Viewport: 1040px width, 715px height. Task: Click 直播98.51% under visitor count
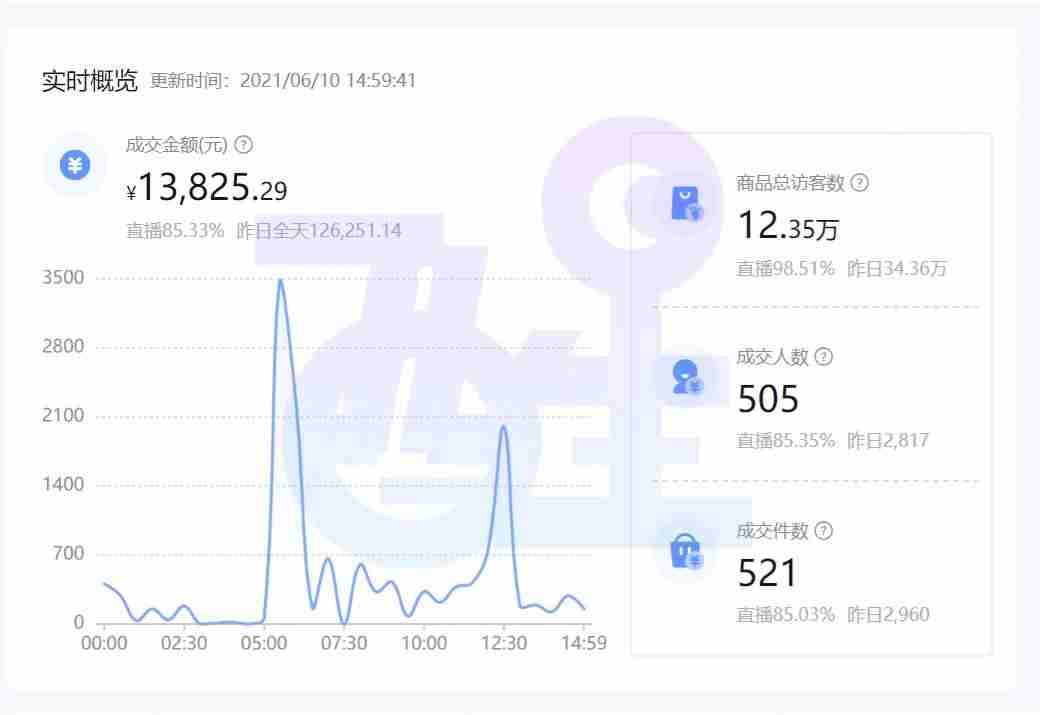pyautogui.click(x=785, y=269)
